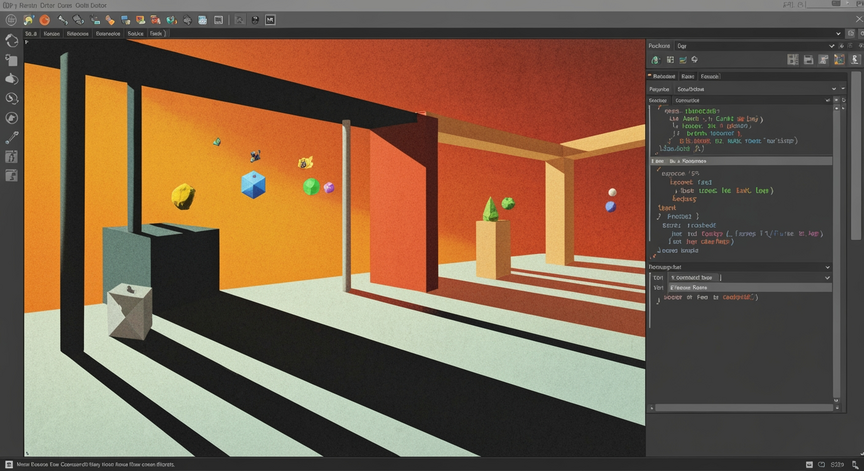Select the bone-shaped tool icon

coord(63,20)
